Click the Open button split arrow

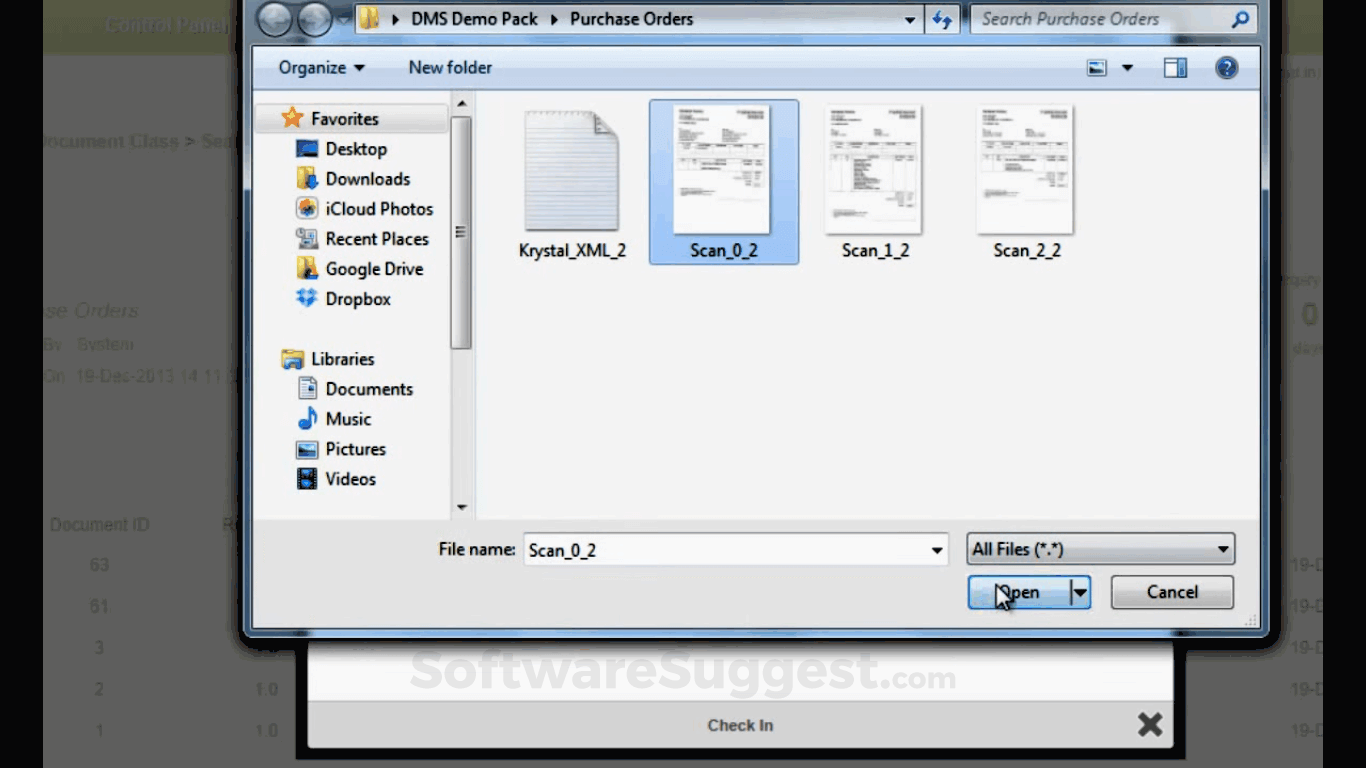[x=1080, y=592]
